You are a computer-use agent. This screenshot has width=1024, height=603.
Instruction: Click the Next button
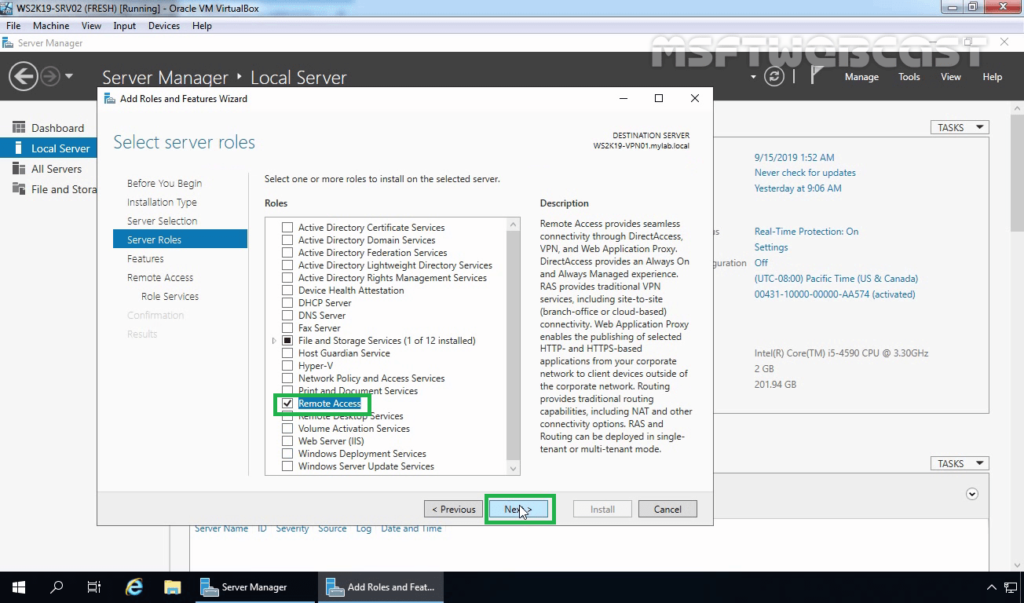tap(518, 509)
